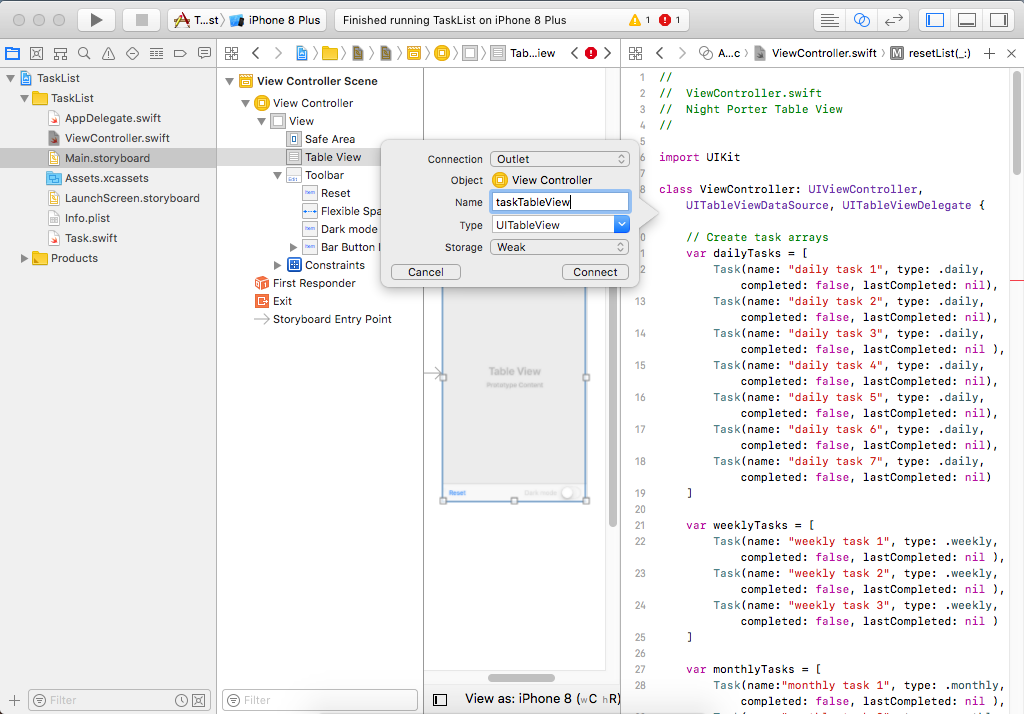Collapse the TaskList group folder
1024x714 pixels.
[24, 99]
